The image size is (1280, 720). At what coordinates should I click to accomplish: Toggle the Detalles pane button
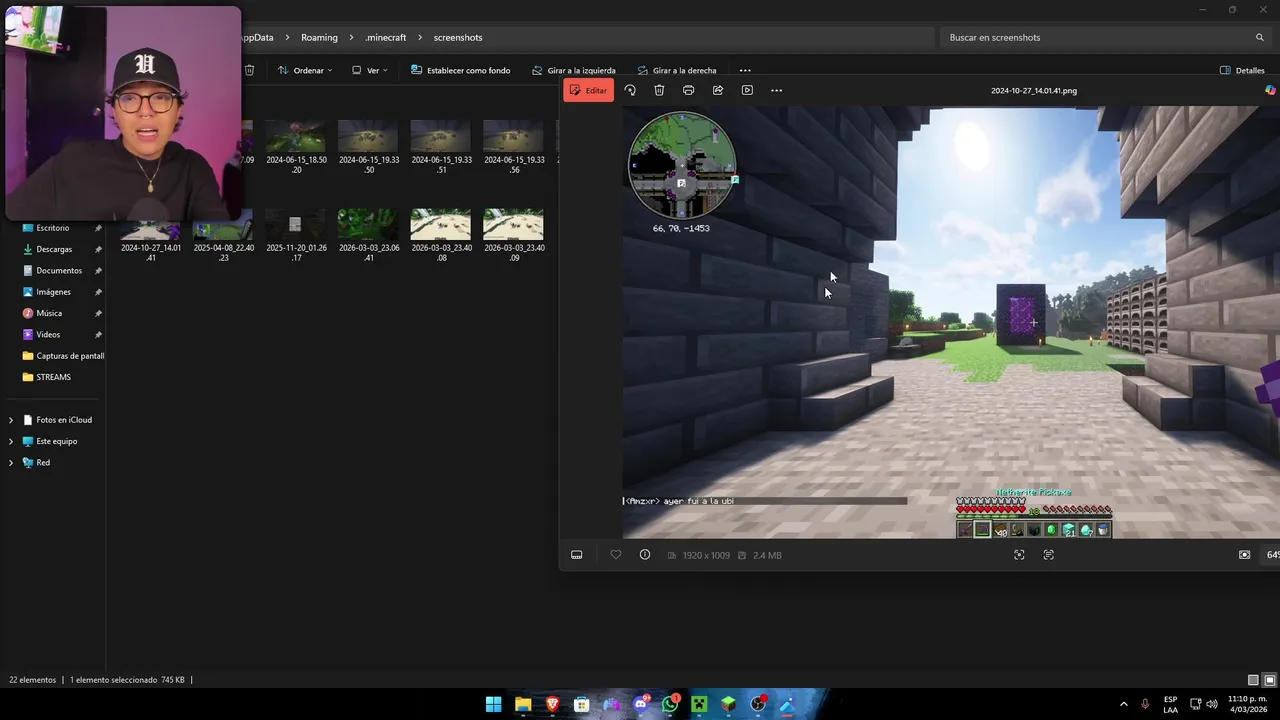pyautogui.click(x=1243, y=70)
